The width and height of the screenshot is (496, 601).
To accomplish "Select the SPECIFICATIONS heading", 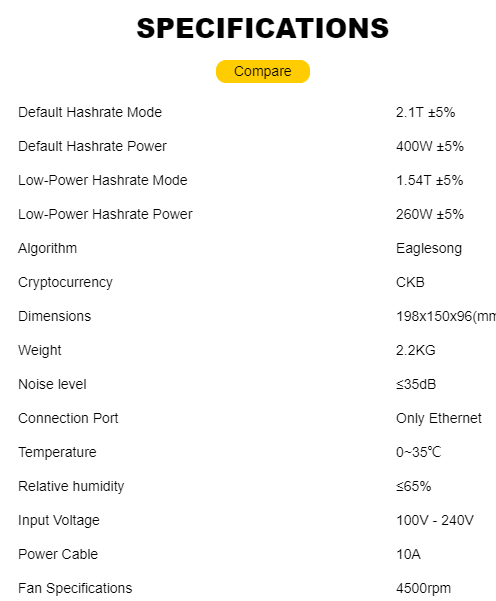I will tap(263, 28).
